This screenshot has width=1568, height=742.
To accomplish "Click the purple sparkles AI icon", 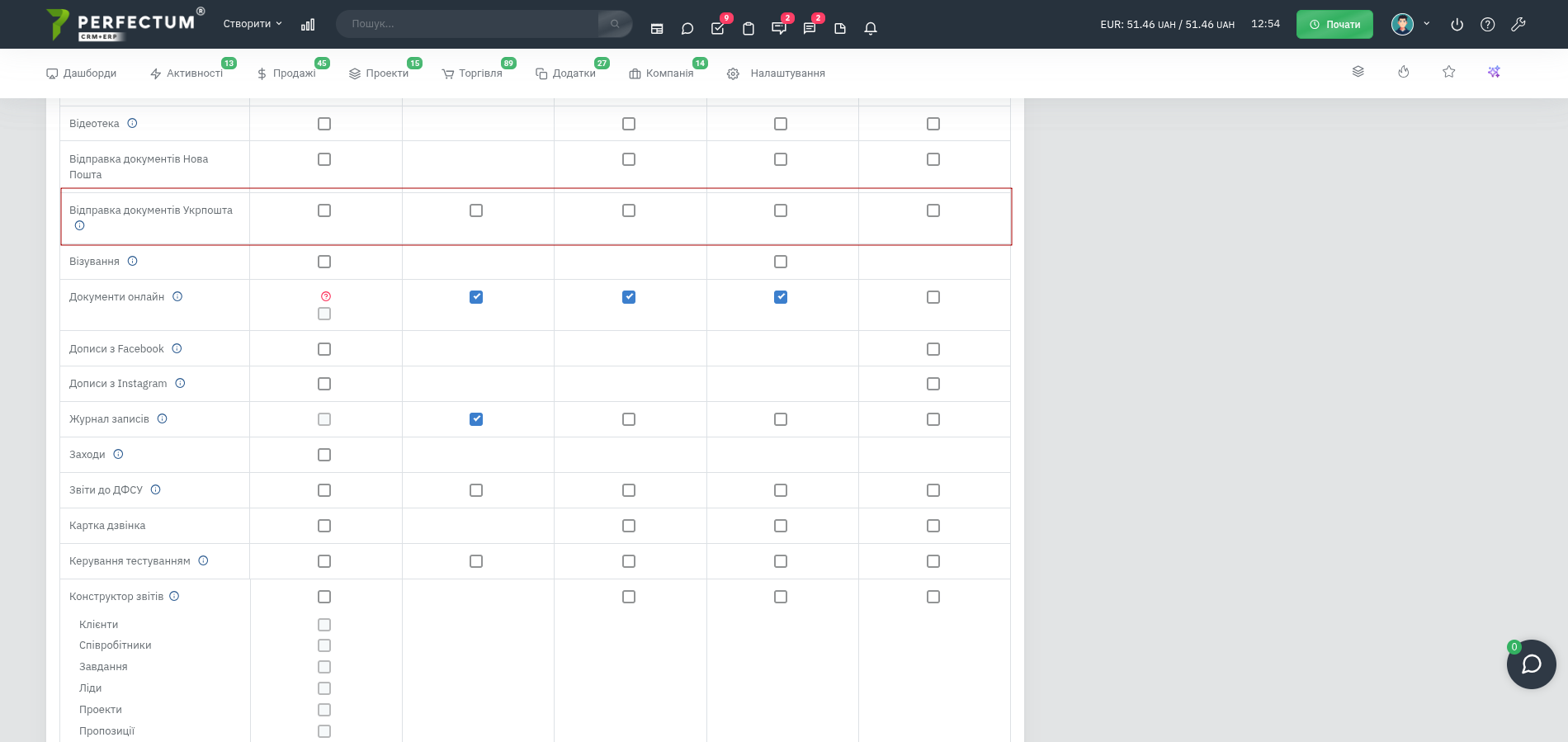I will pos(1494,72).
